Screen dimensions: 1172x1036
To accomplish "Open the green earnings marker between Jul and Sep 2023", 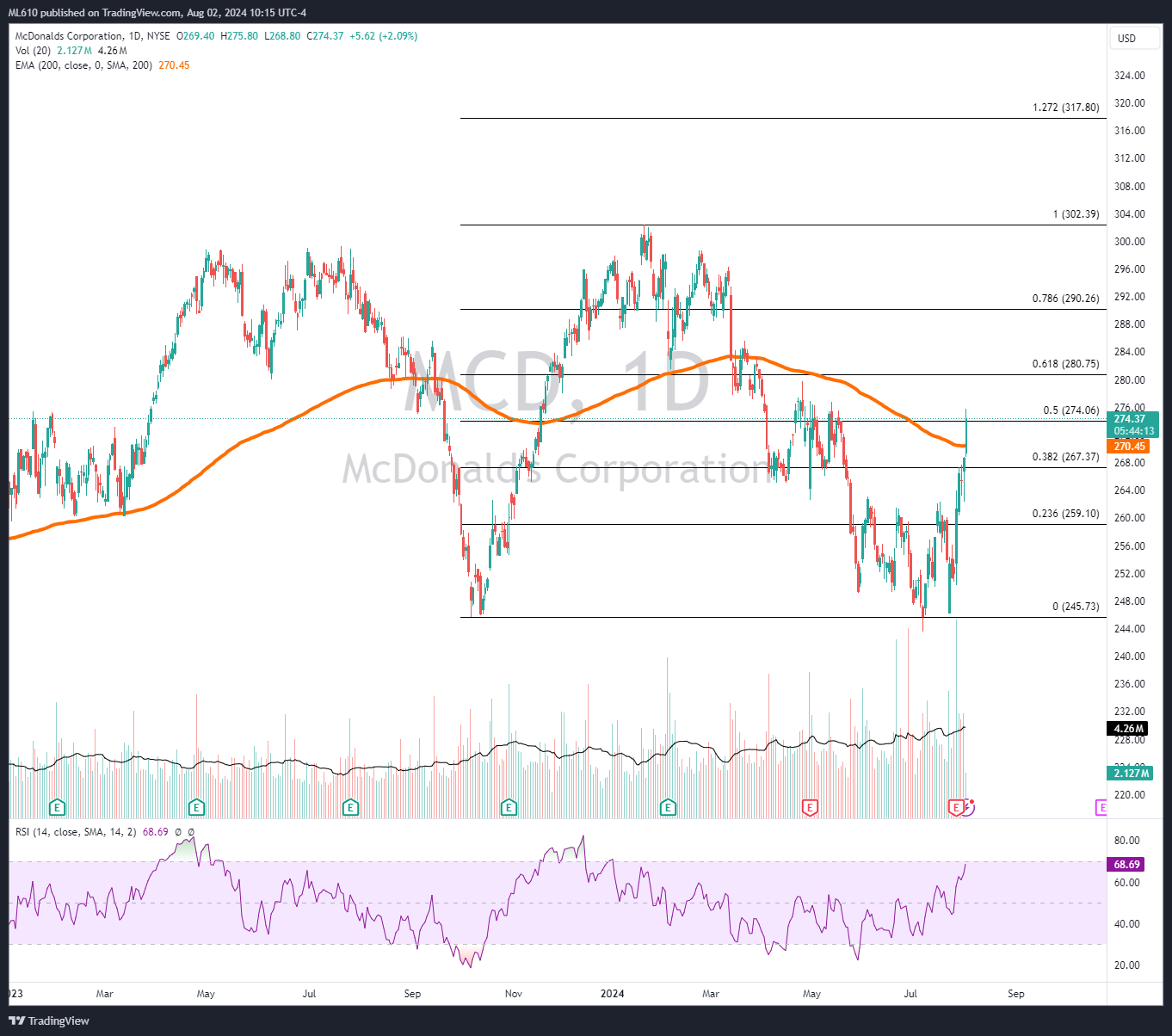I will [350, 807].
